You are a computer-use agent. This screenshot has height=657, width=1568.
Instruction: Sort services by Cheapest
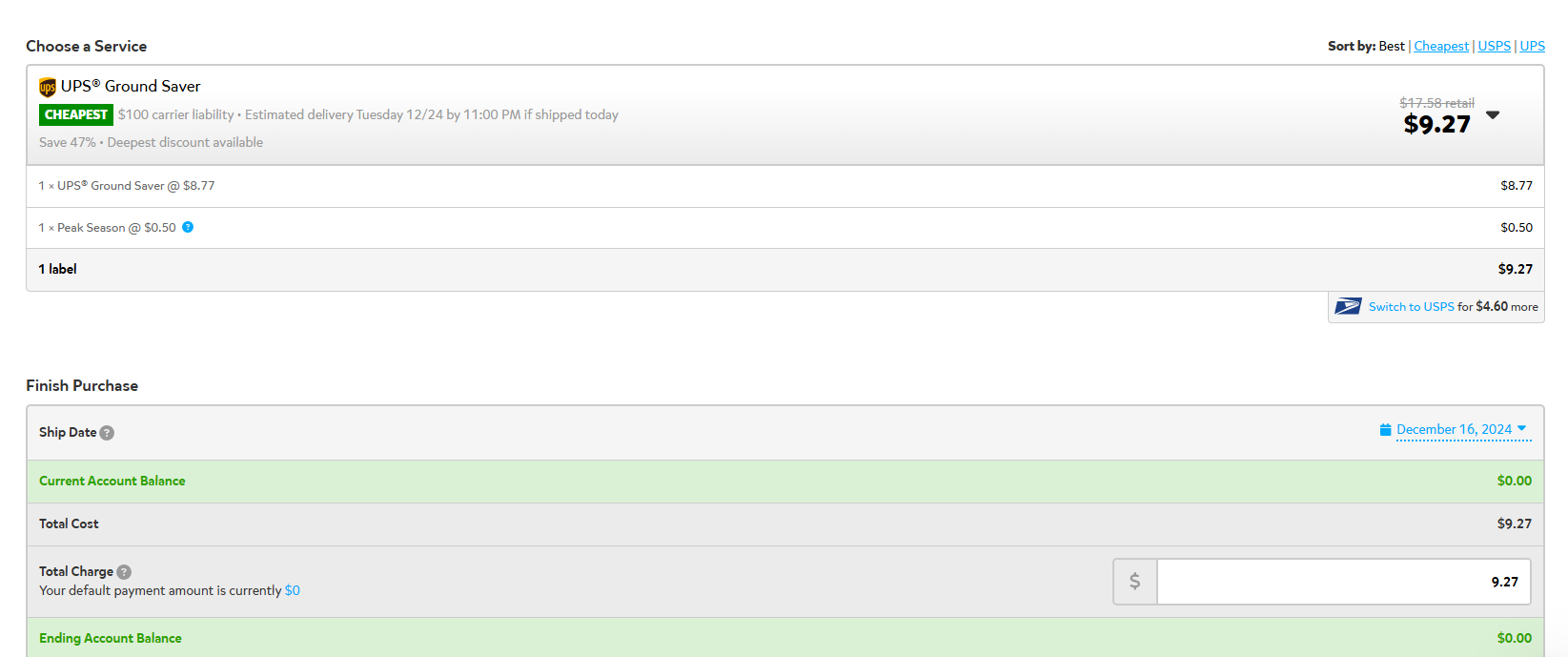click(x=1441, y=46)
